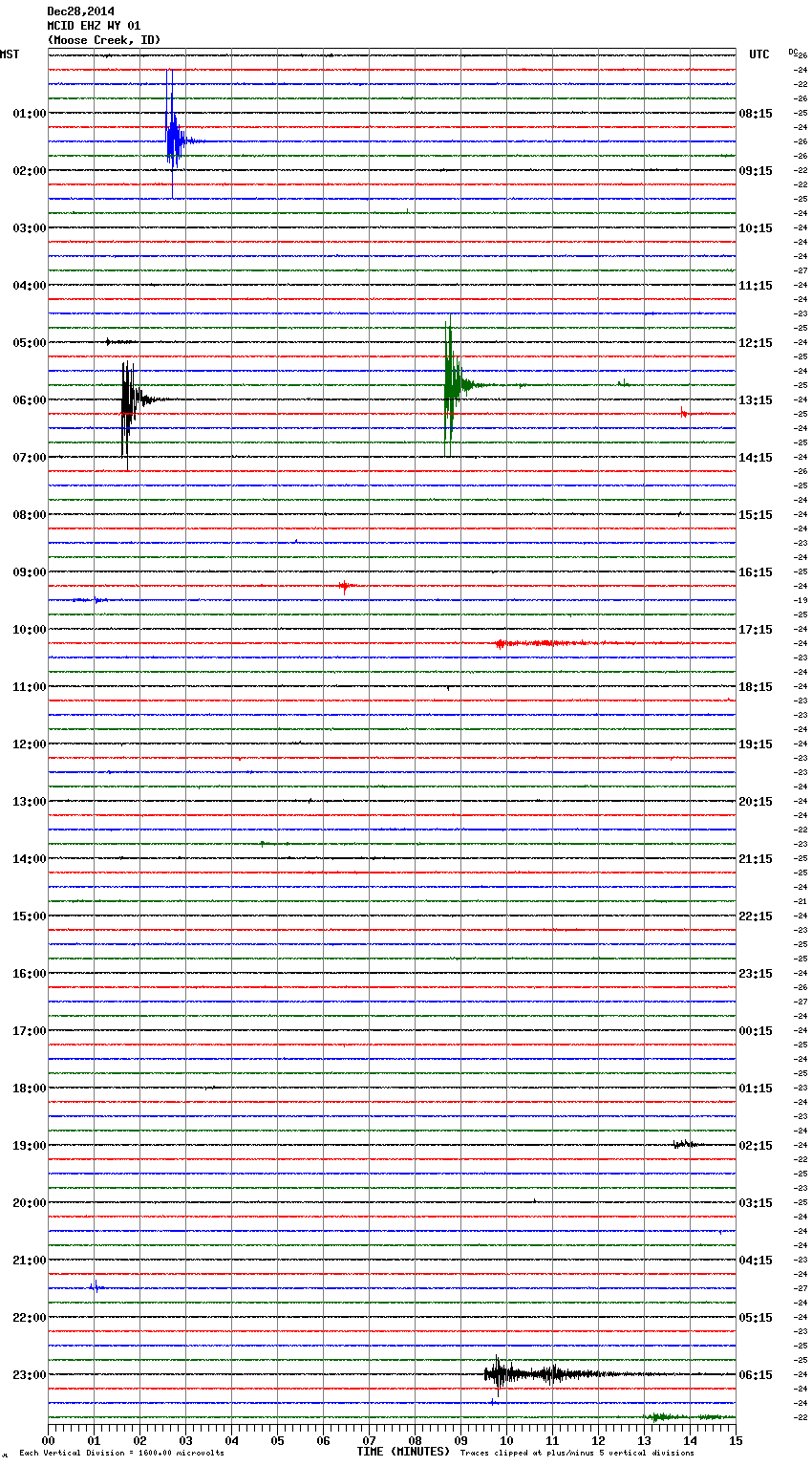Image resolution: width=812 pixels, height=1466 pixels.
Task: Click the '17:15' UTC time label
Action: point(756,629)
